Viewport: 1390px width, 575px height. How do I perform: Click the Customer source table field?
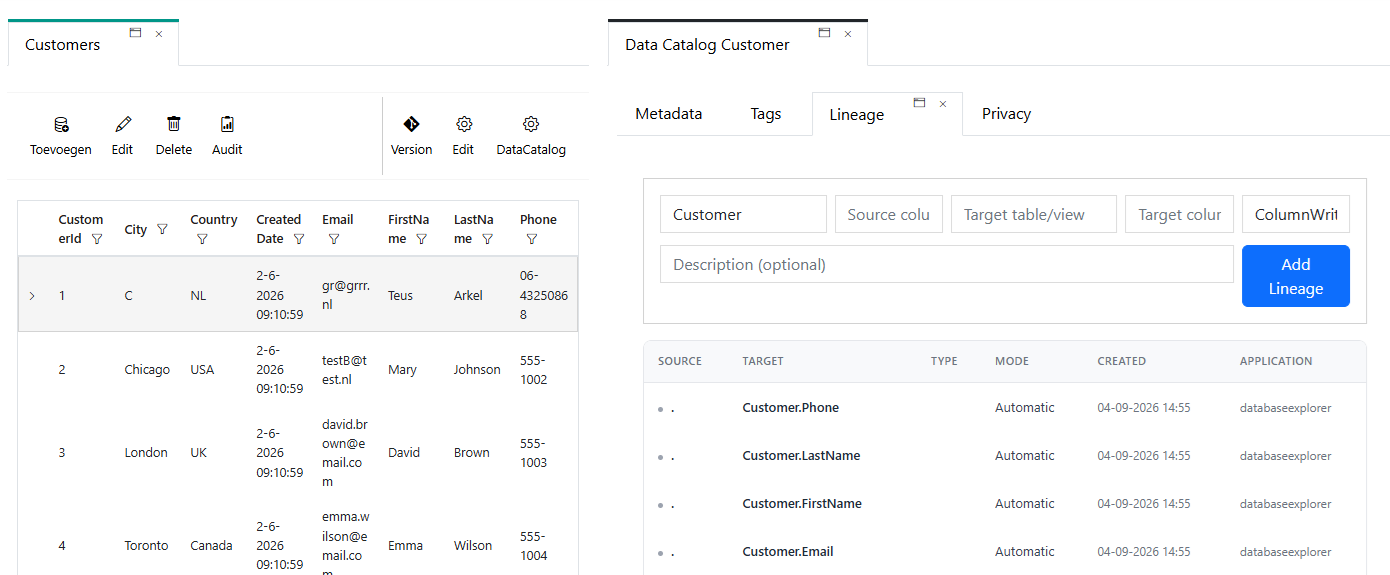coord(743,214)
